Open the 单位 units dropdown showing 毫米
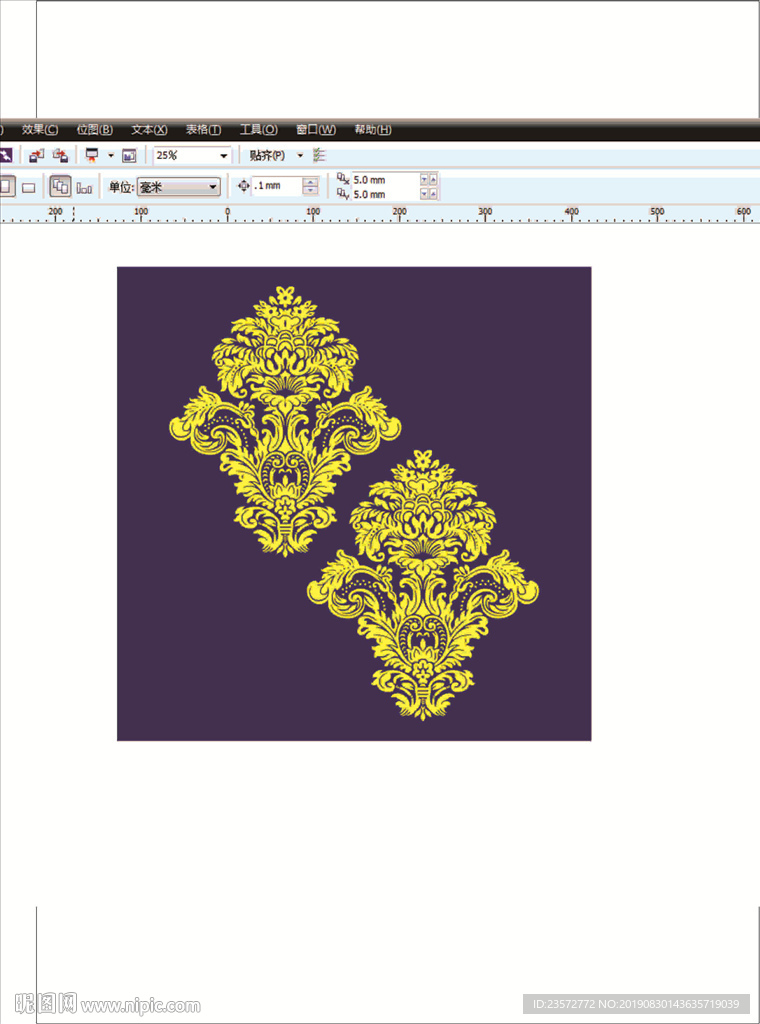 point(179,187)
